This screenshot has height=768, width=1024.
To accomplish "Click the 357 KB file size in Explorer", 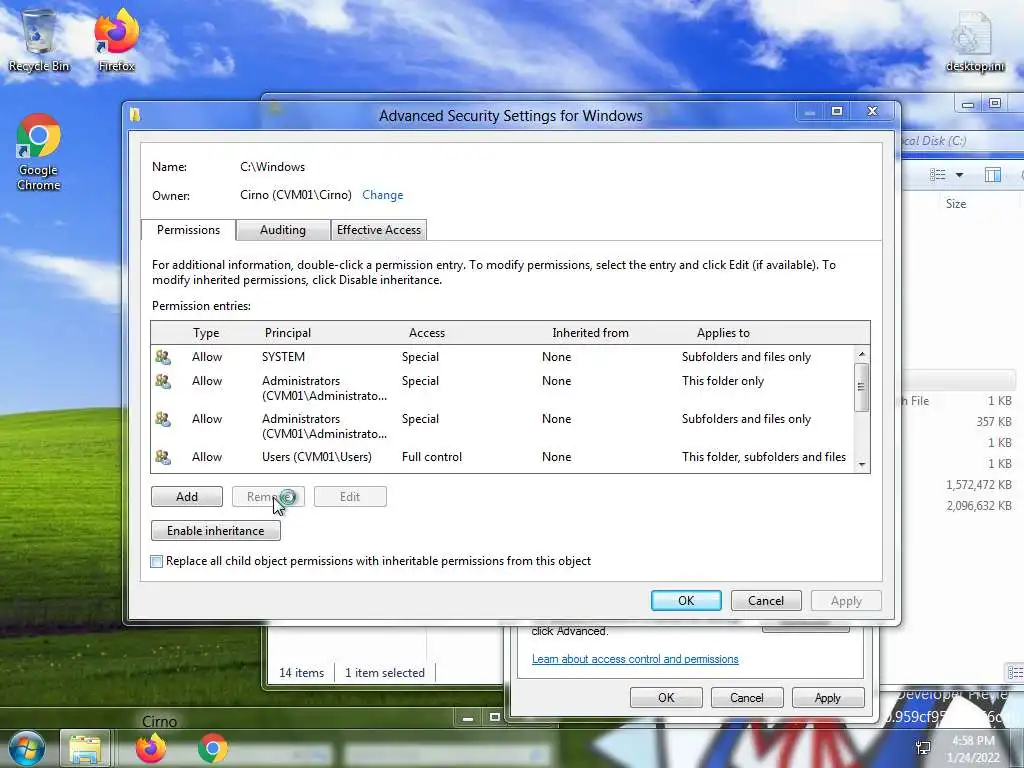I will point(993,422).
